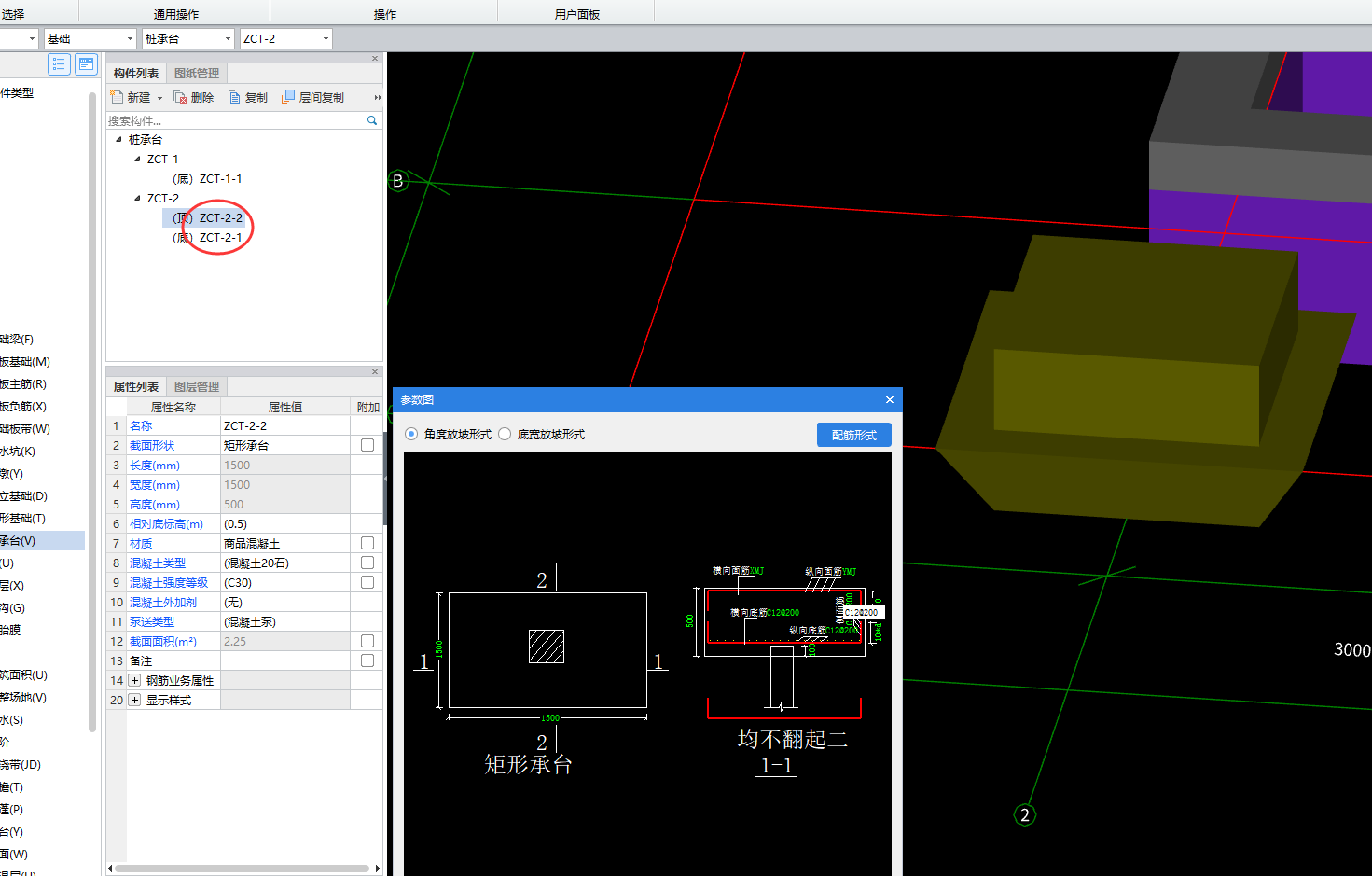Collapse the 桩承台 tree root
This screenshot has width=1372, height=876.
click(118, 139)
